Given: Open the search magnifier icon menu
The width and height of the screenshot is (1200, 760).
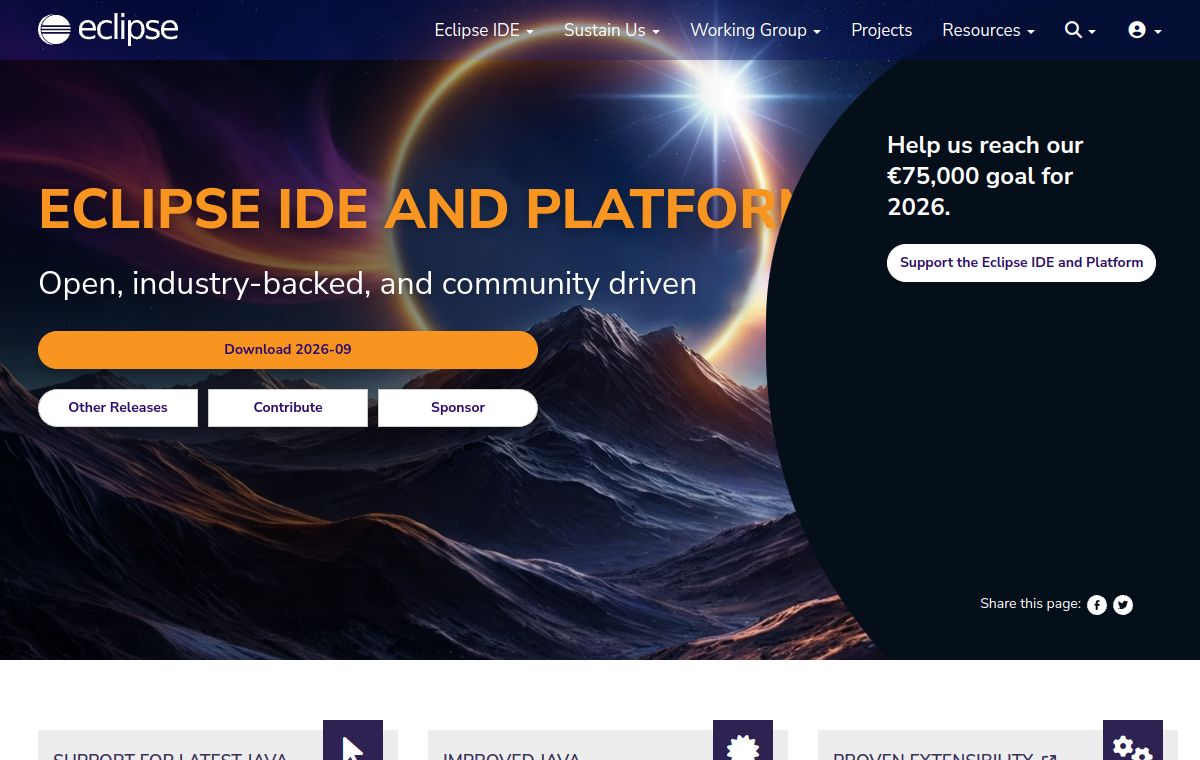Looking at the screenshot, I should 1080,30.
